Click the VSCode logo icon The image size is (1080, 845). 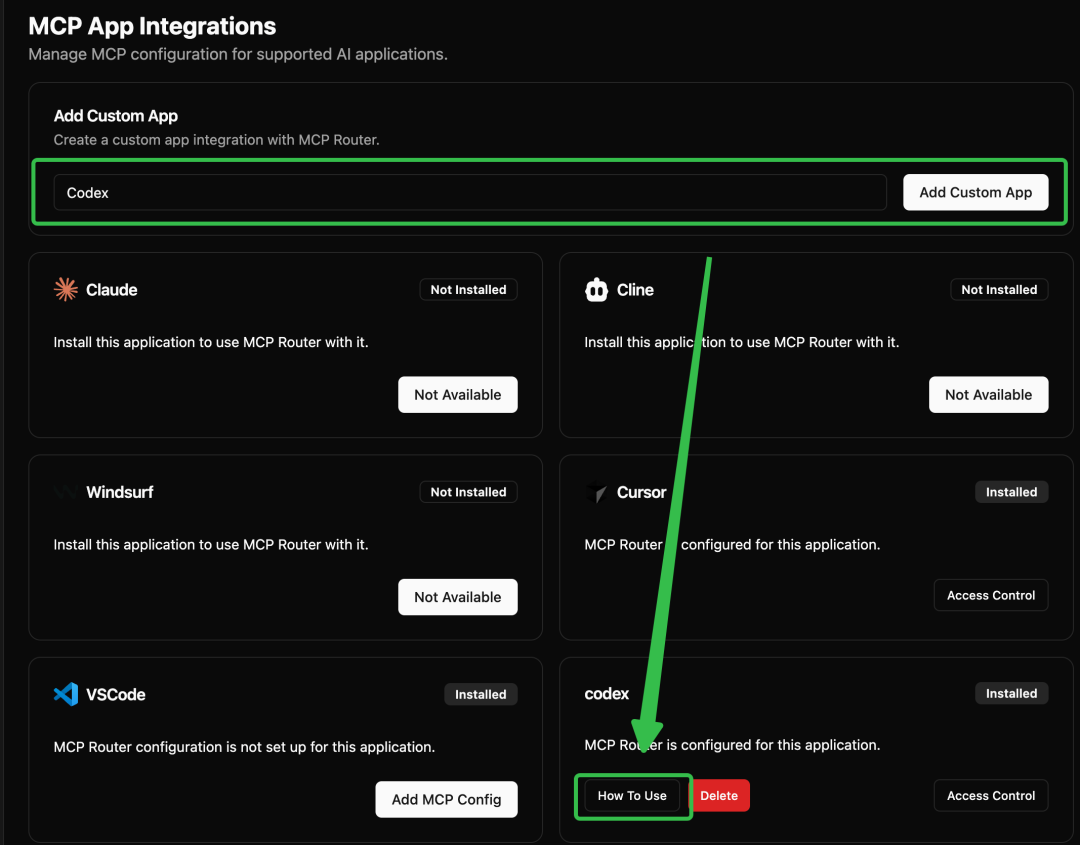point(66,694)
